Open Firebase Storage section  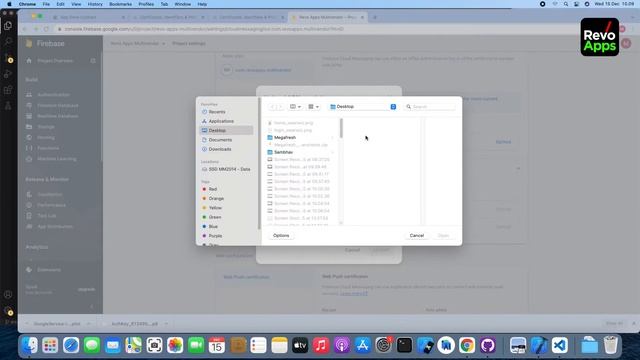[46, 127]
